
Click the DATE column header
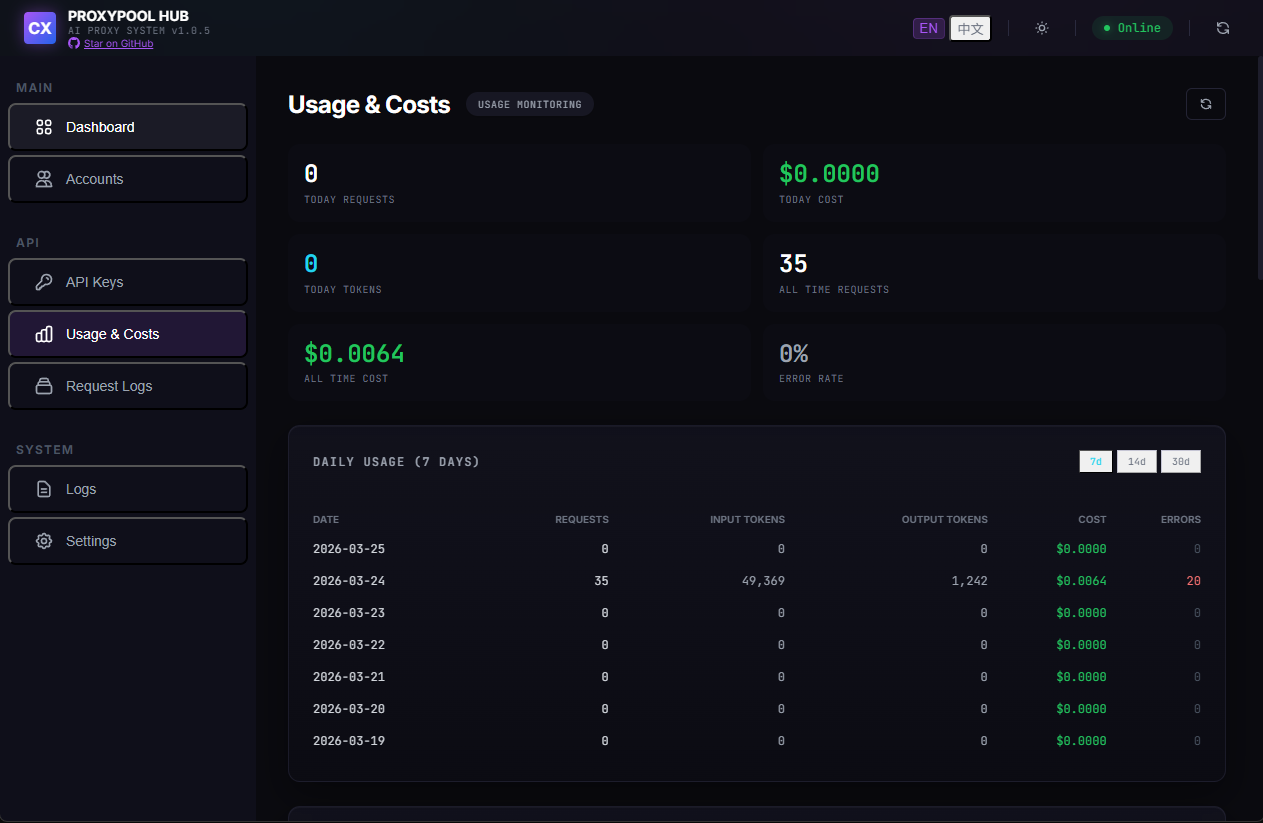326,520
